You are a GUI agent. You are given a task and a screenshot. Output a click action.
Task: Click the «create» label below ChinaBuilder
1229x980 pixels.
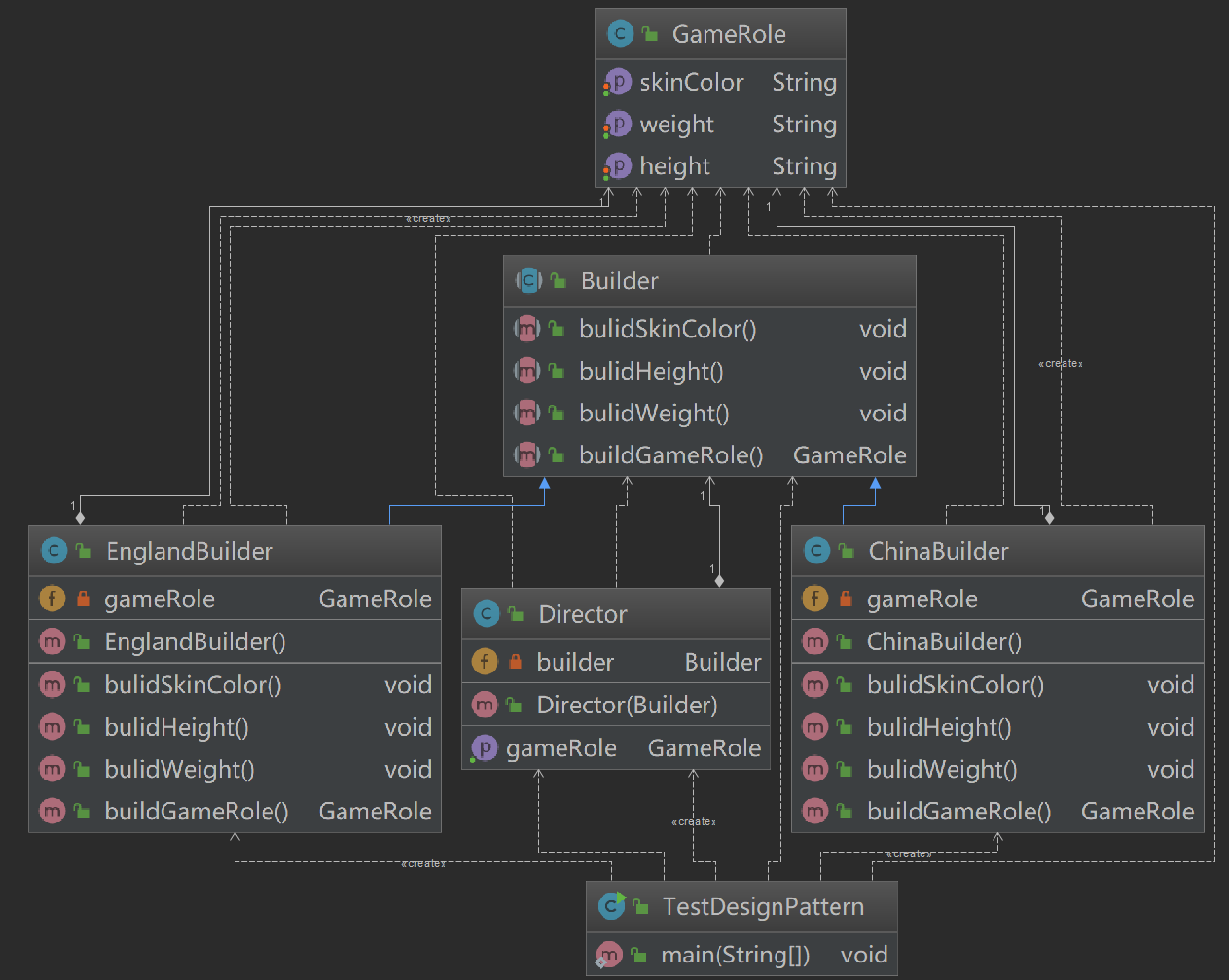[909, 853]
